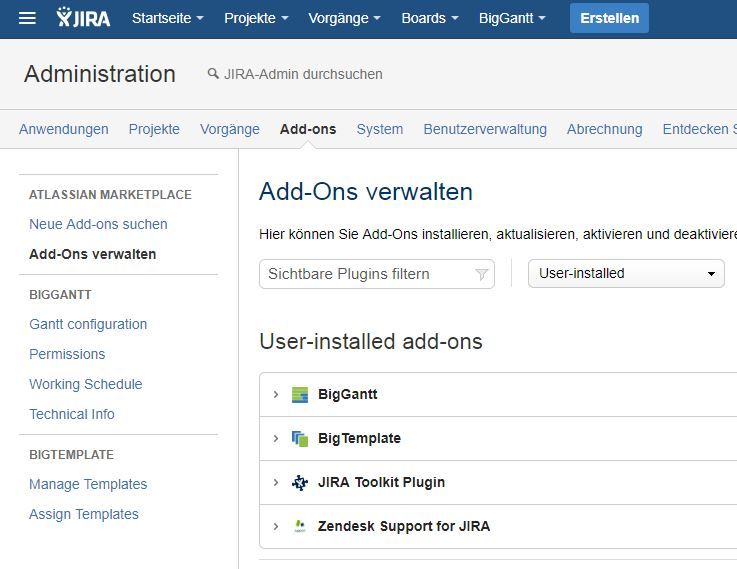
Task: Switch to the Vorgänge admin tab
Action: click(230, 129)
